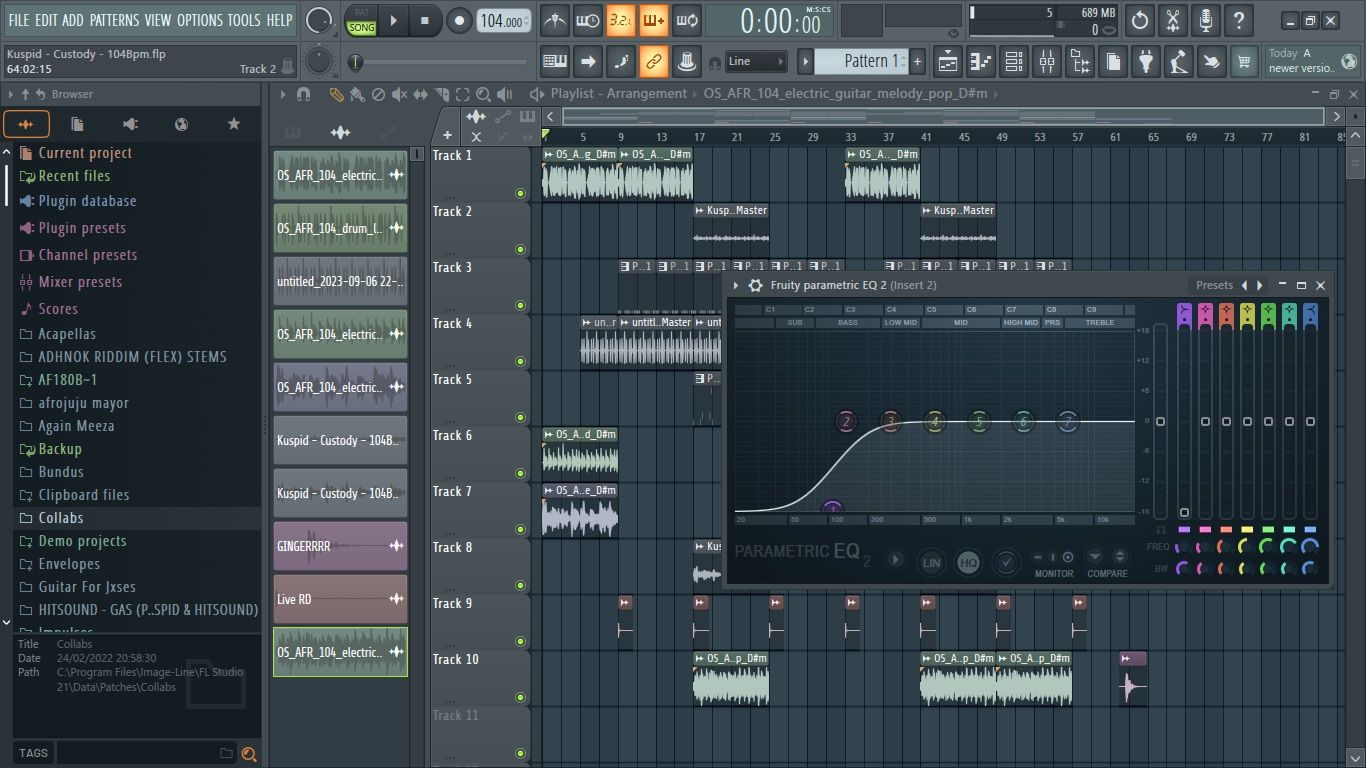Open the Channel rack icon

(1013, 61)
